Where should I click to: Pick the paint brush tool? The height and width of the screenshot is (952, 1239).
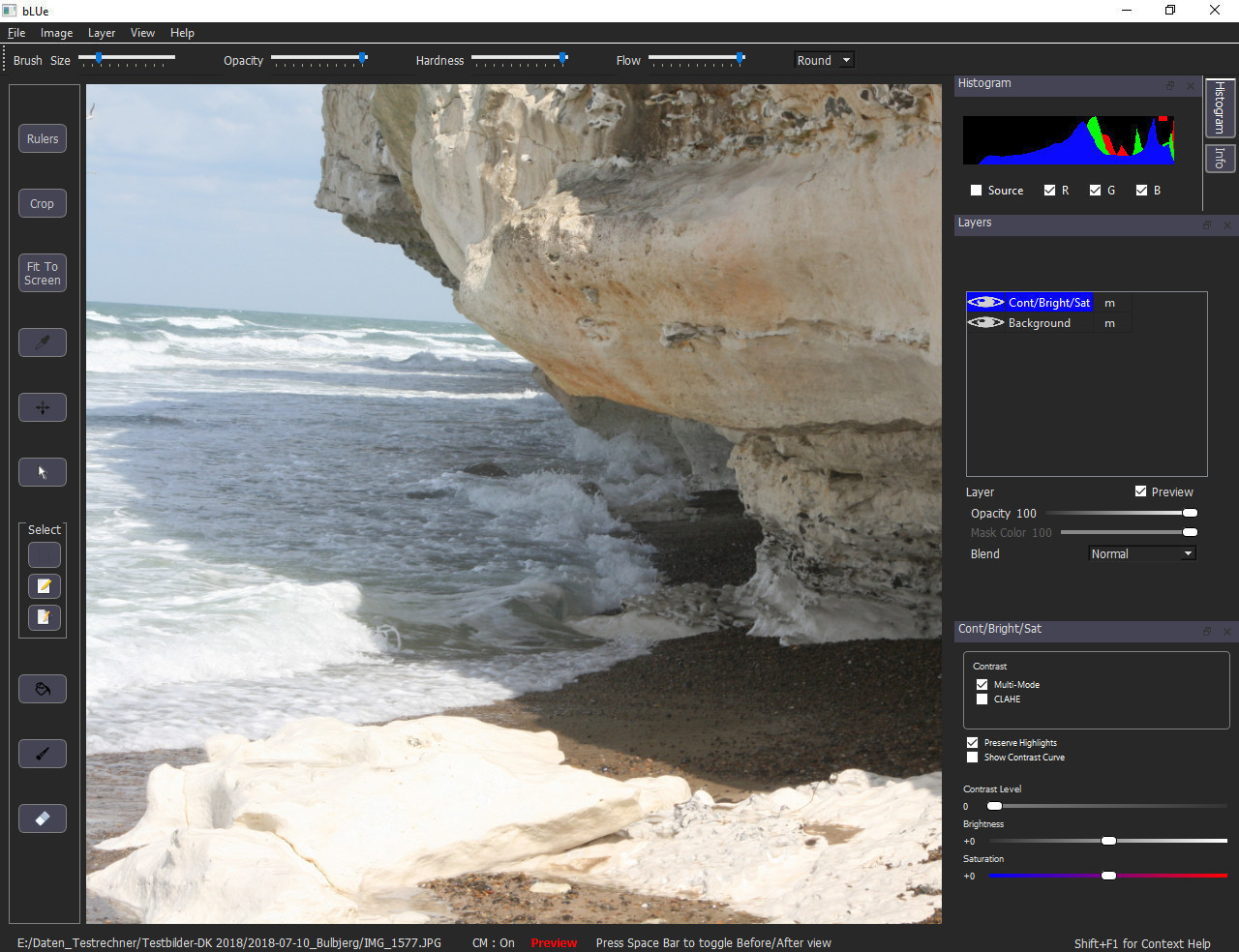(43, 754)
